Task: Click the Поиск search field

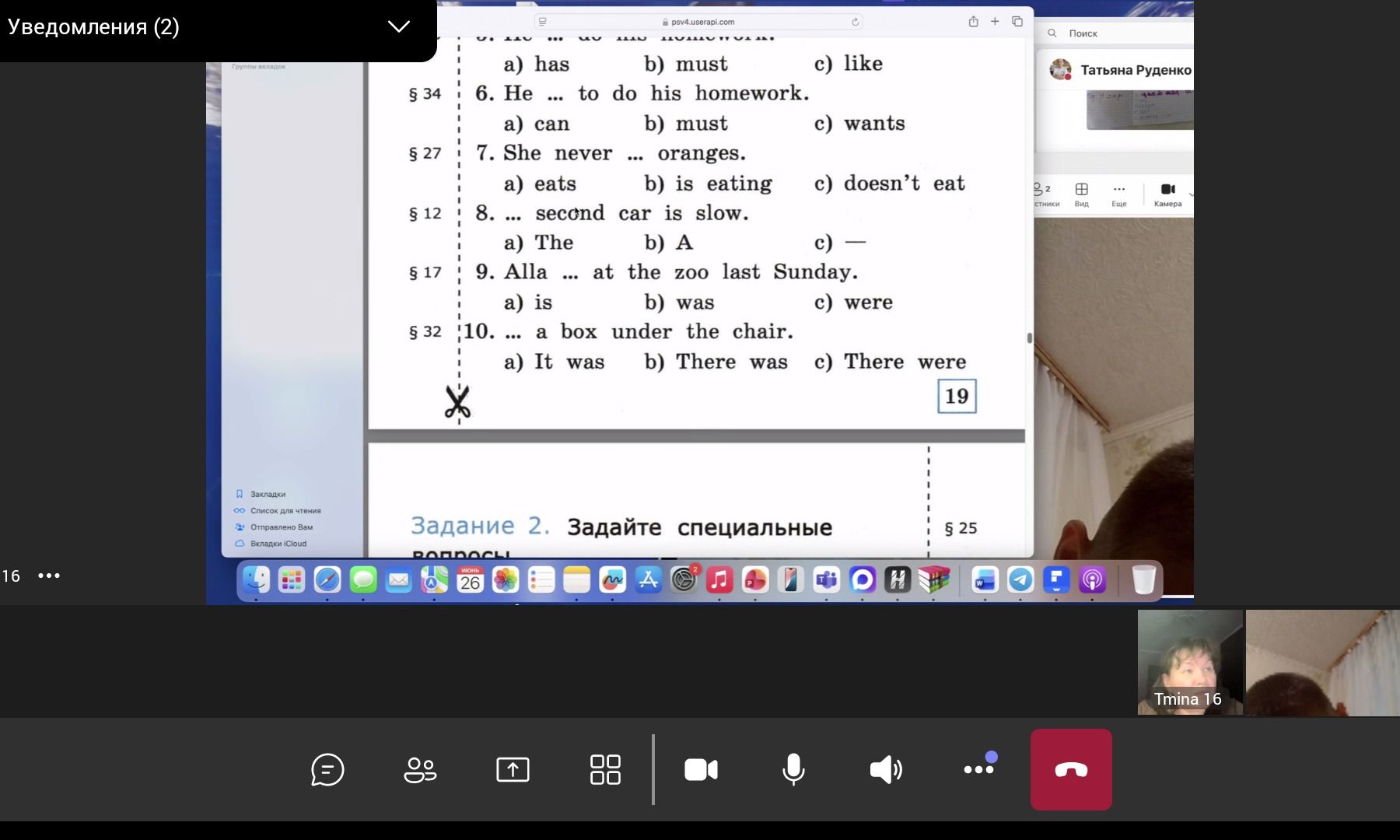Action: (x=1118, y=33)
